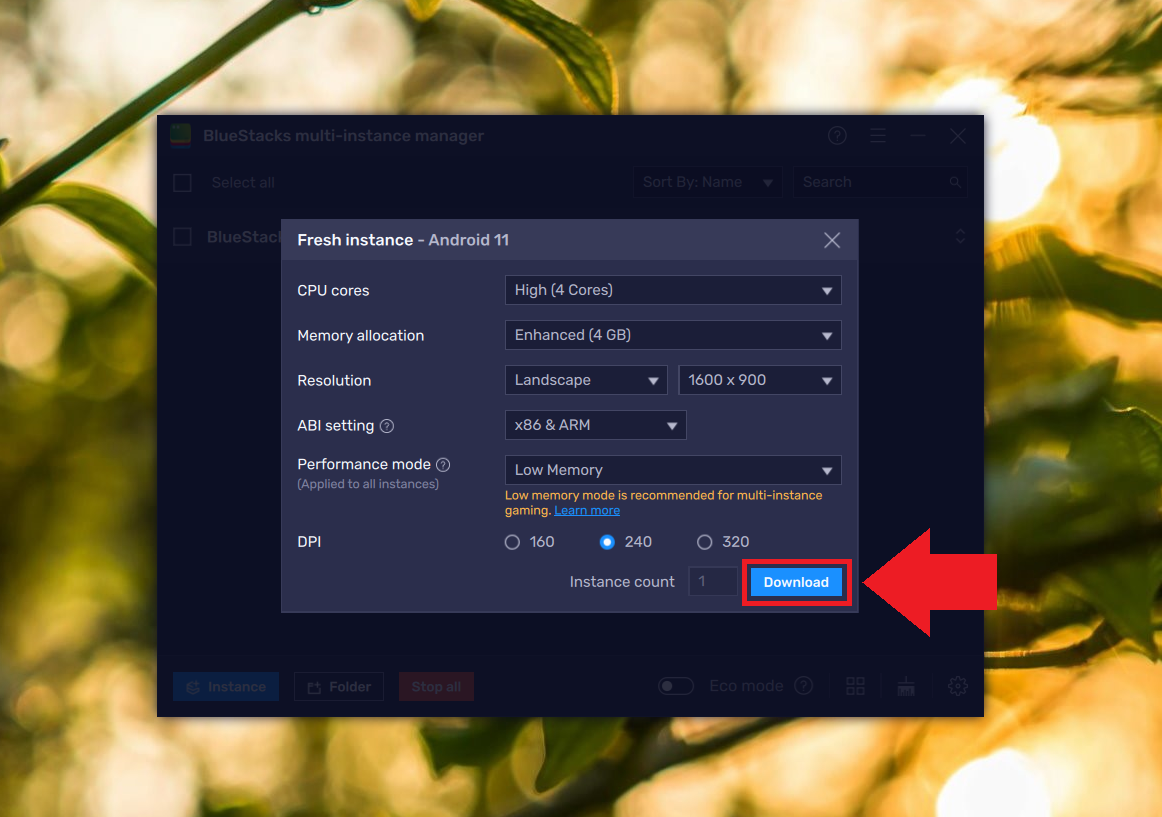This screenshot has height=817, width=1162.
Task: Open the help icon in the title bar
Action: pyautogui.click(x=837, y=135)
